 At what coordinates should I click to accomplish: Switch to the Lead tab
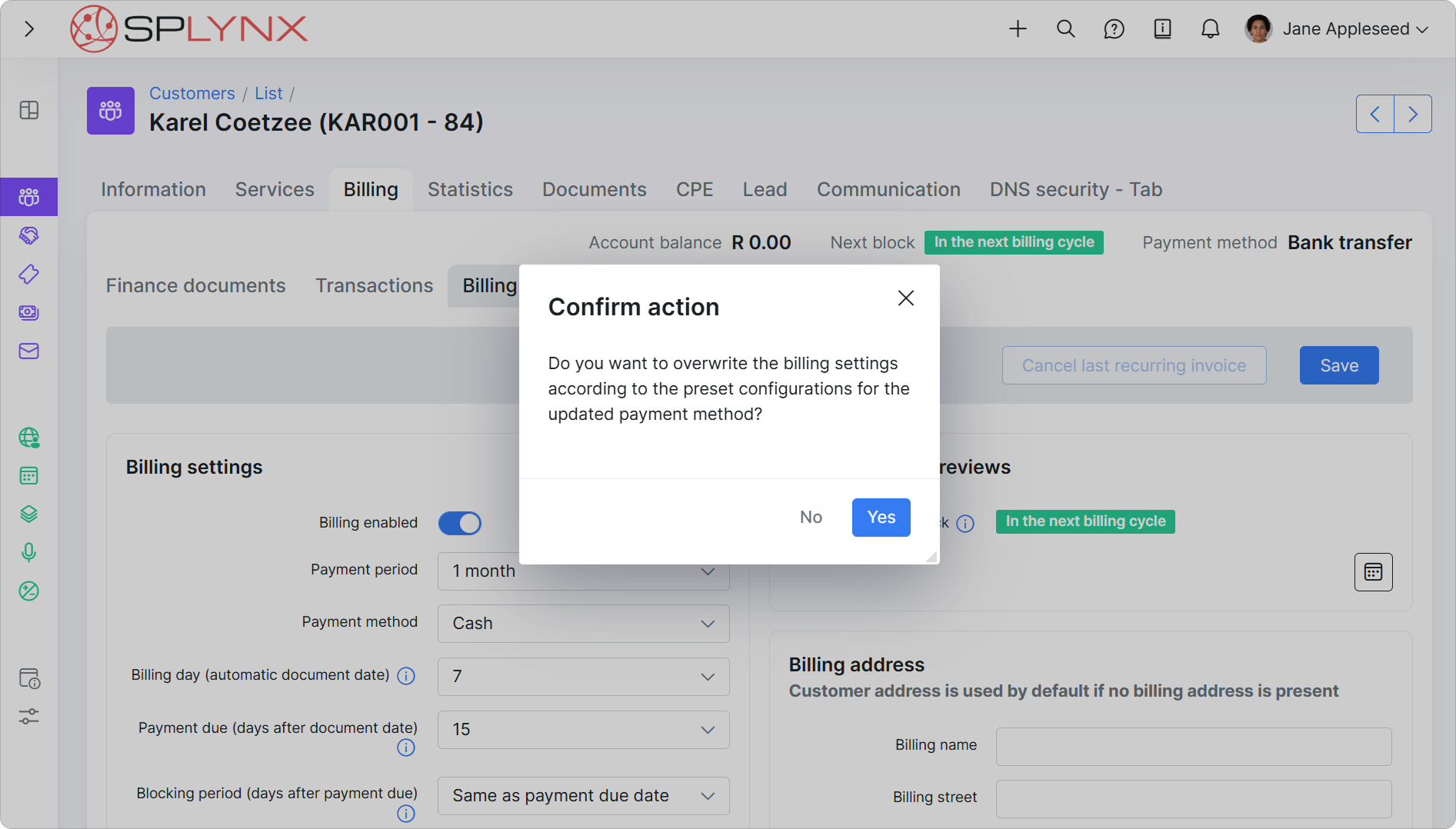765,189
